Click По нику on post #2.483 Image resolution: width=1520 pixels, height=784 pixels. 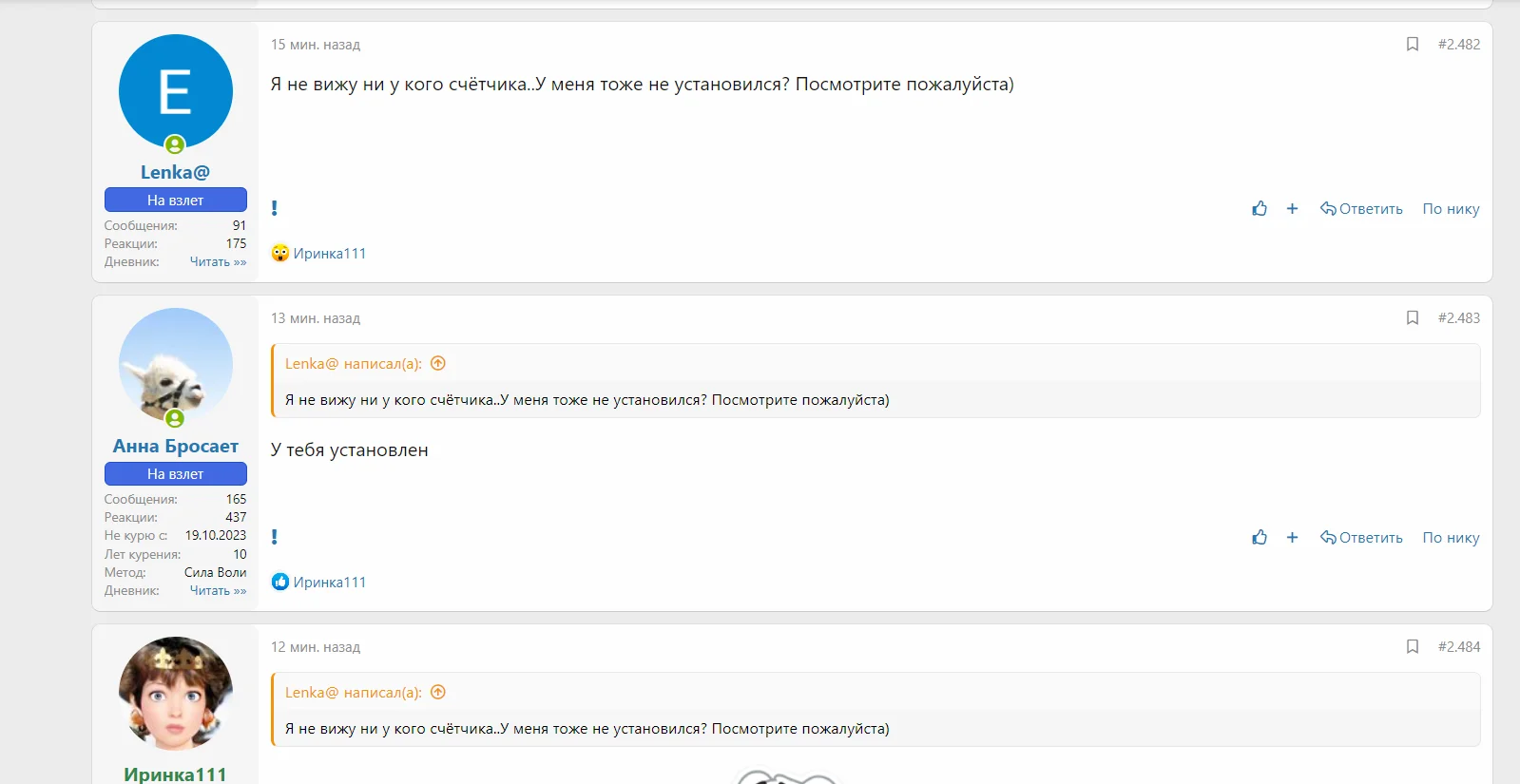coord(1451,538)
